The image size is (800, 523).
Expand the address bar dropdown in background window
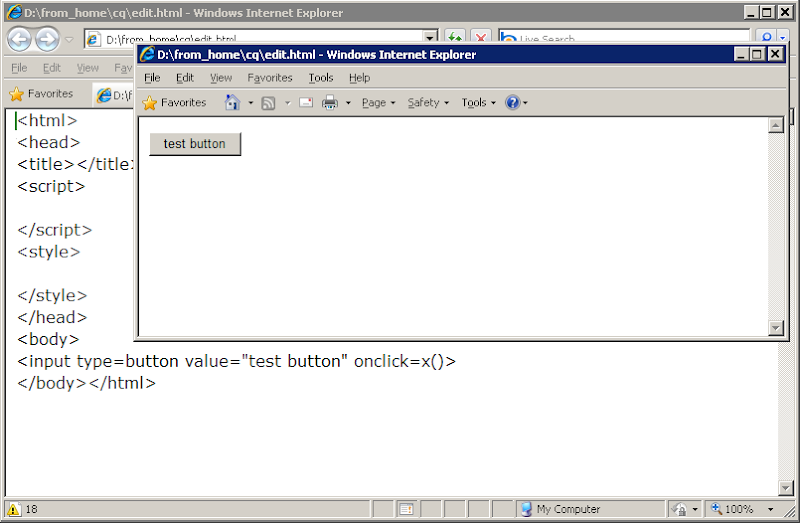click(430, 38)
